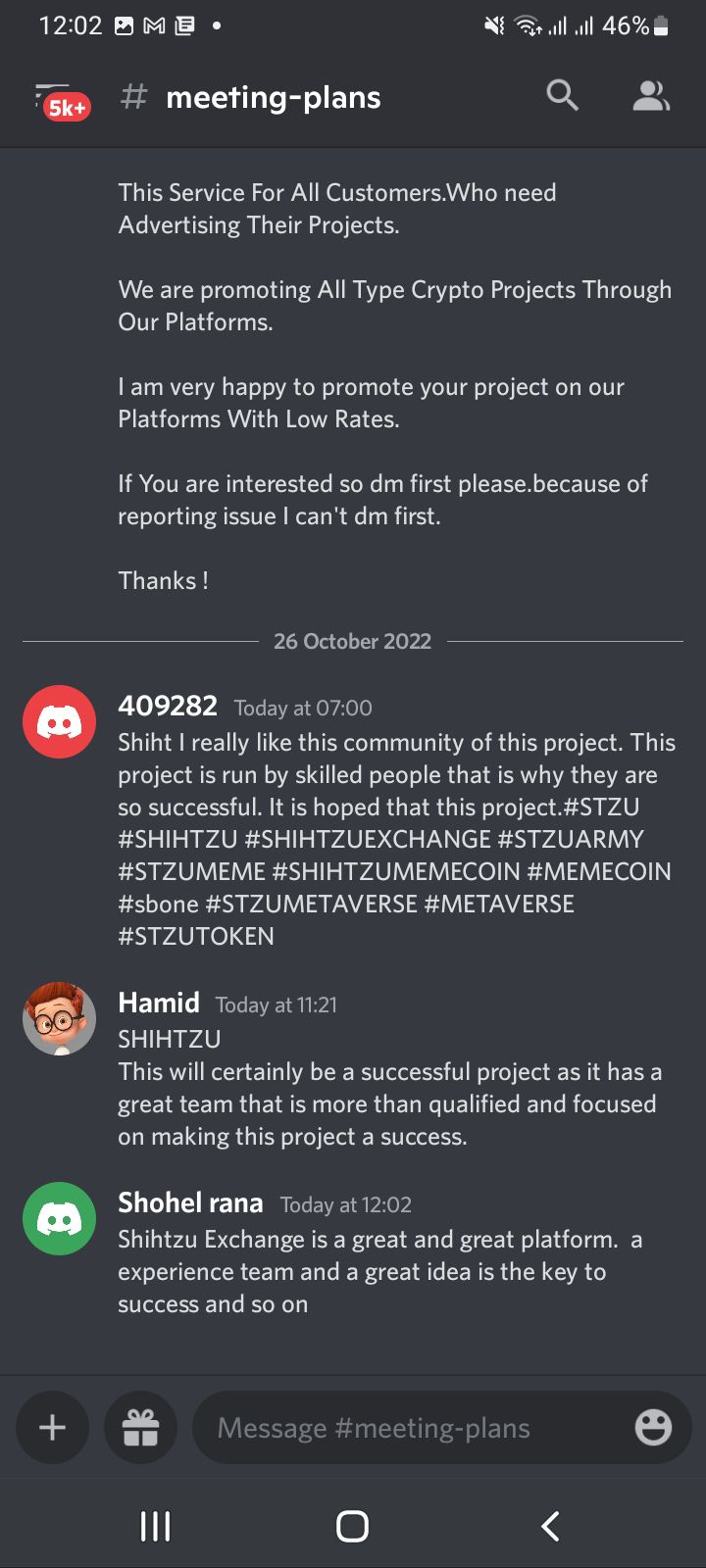Tap the Android home navigation button
The image size is (706, 1568).
coord(352,1526)
